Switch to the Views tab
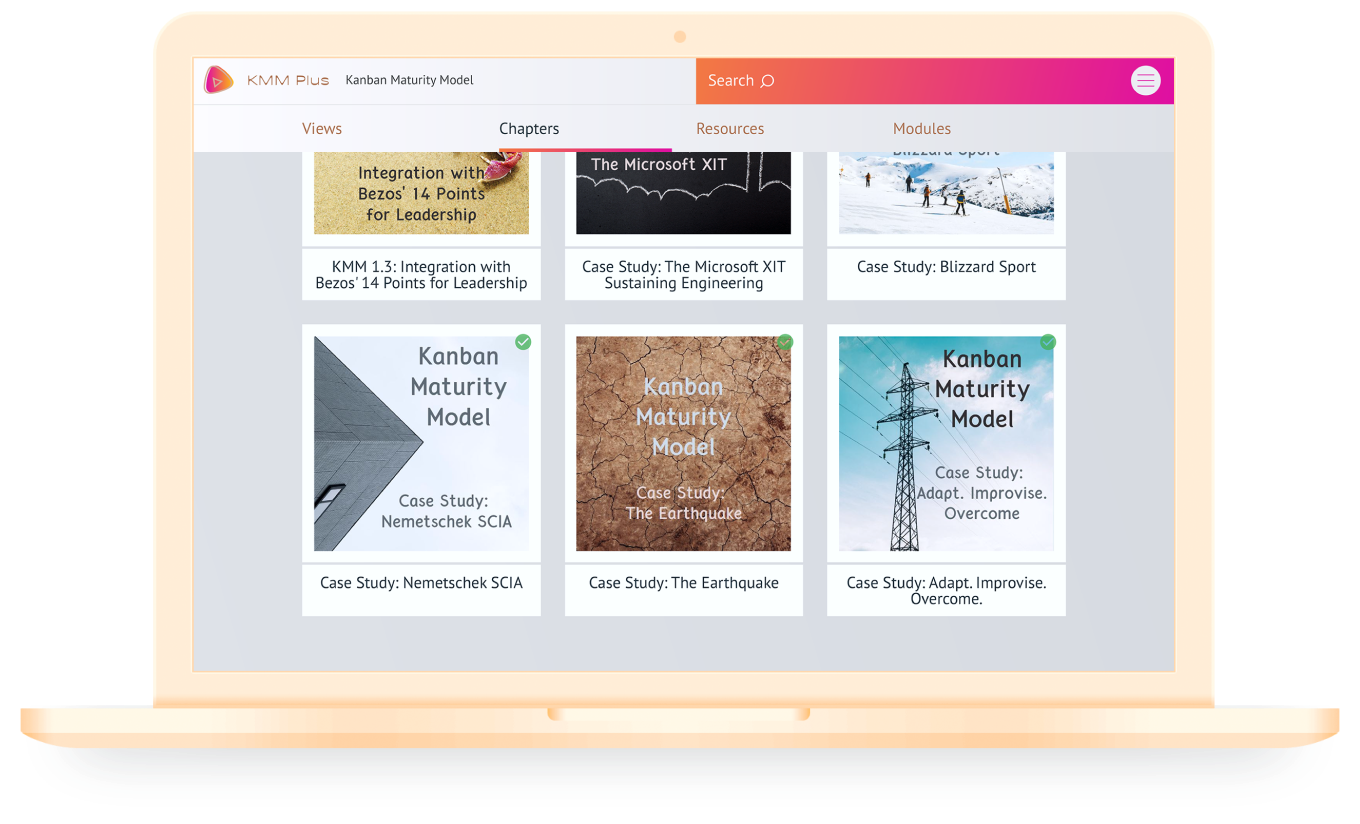Viewport: 1360px width, 824px height. (322, 129)
